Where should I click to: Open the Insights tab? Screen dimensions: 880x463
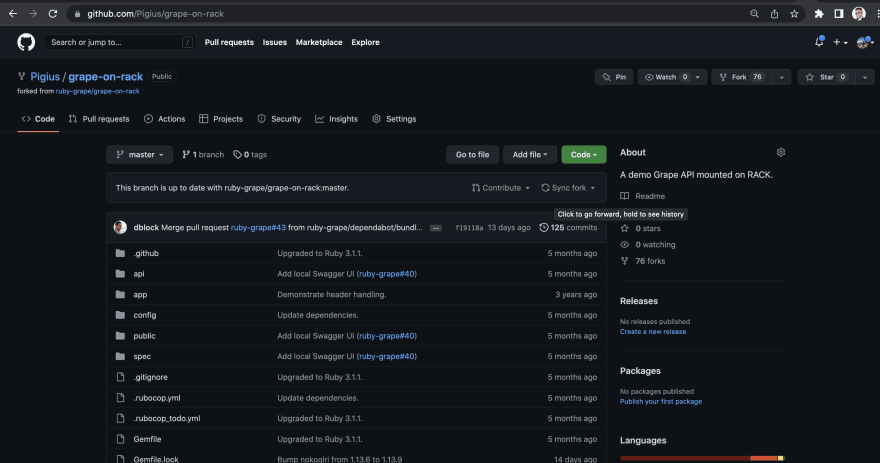point(336,119)
